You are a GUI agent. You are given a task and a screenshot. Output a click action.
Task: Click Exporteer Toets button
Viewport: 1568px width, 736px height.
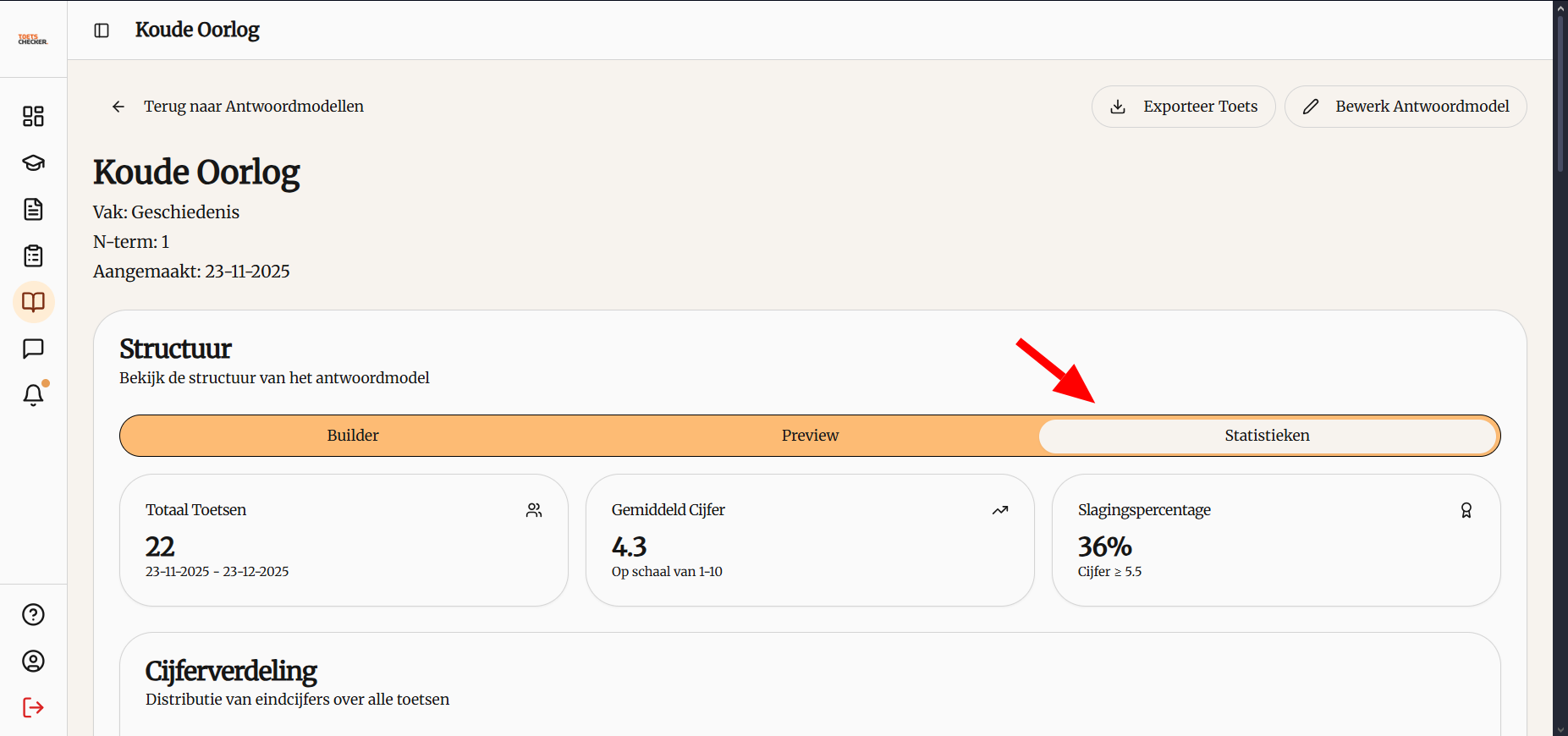(1183, 107)
